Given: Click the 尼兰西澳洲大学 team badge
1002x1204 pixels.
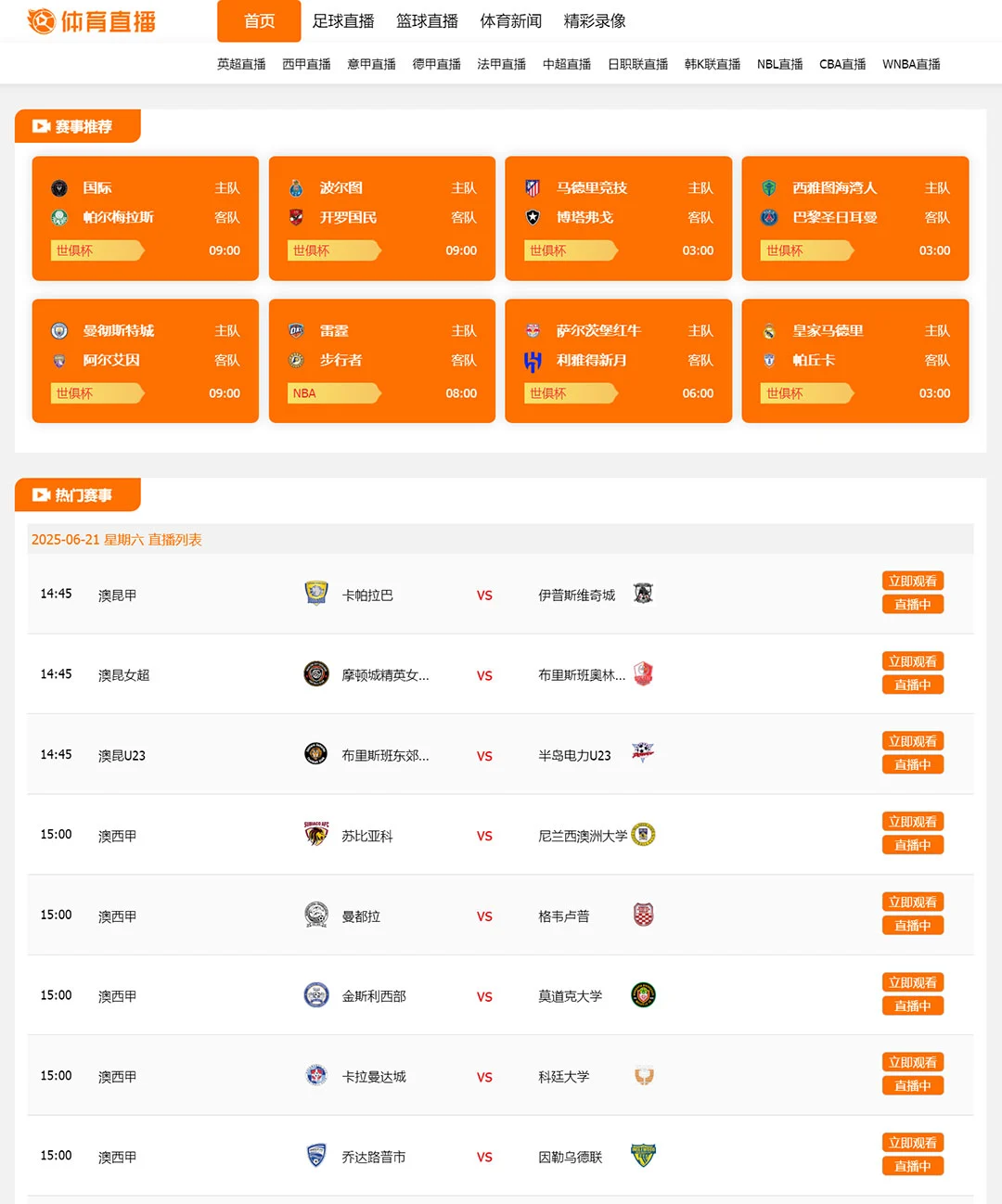Looking at the screenshot, I should pos(643,834).
